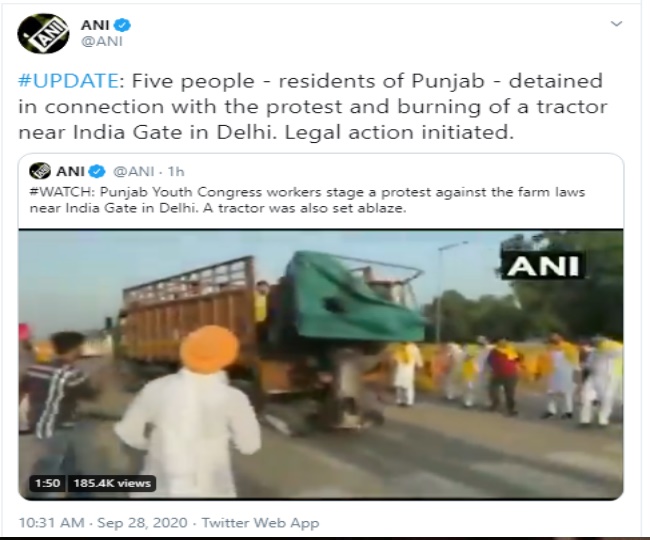Open the 1h timestamp of quoted tweet

pyautogui.click(x=176, y=172)
